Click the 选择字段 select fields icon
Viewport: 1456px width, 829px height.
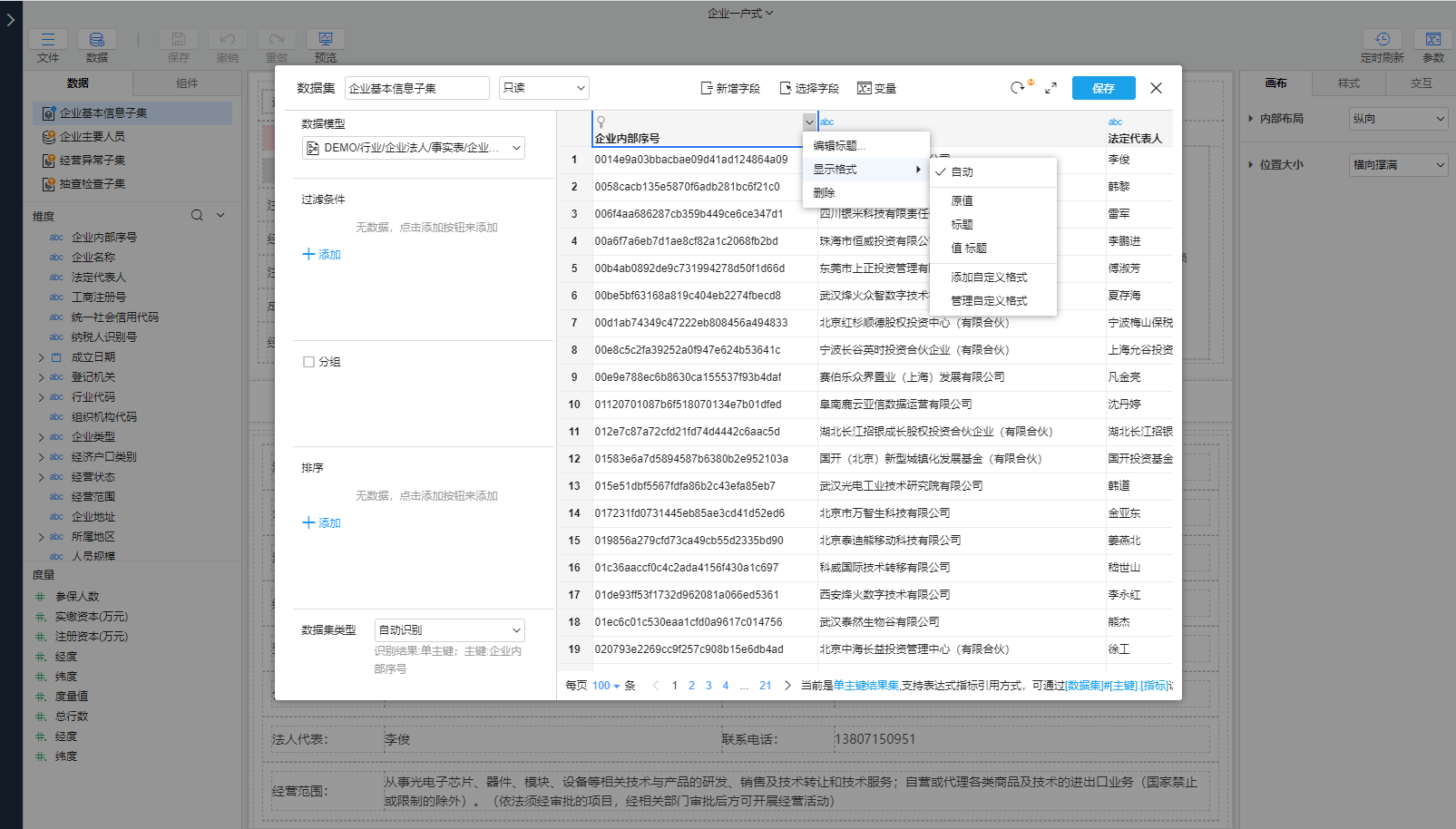786,88
